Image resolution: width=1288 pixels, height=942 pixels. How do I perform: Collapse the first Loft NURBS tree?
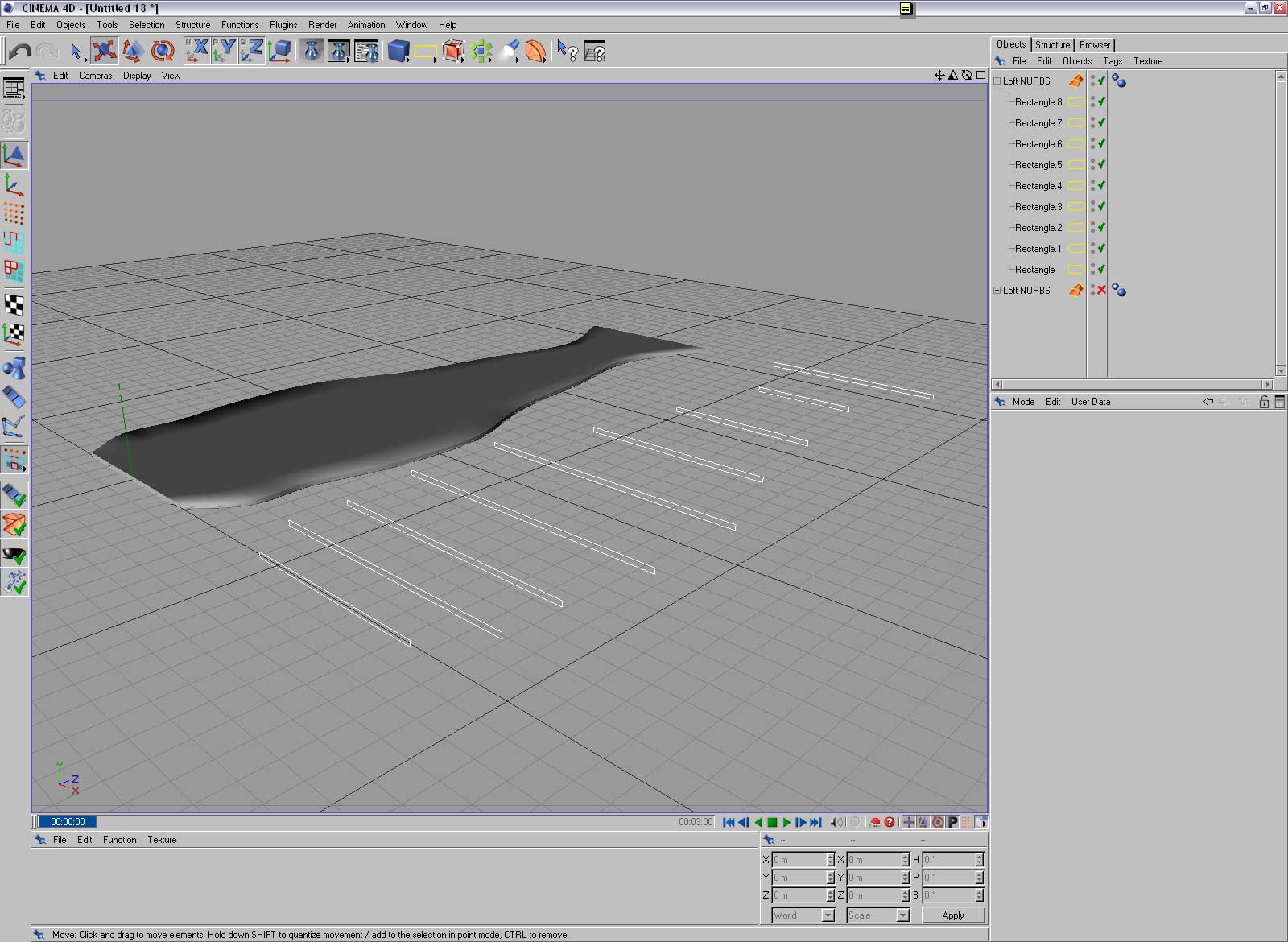pos(997,81)
